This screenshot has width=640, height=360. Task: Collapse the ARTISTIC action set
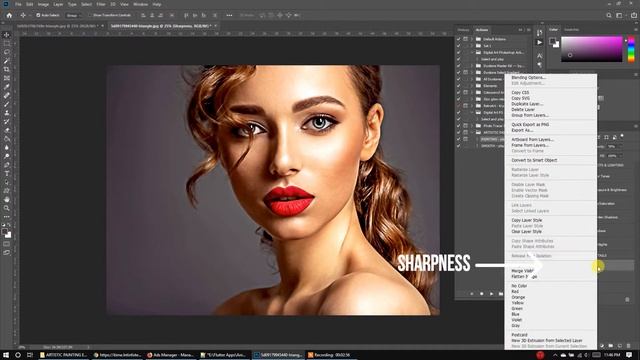tap(472, 132)
